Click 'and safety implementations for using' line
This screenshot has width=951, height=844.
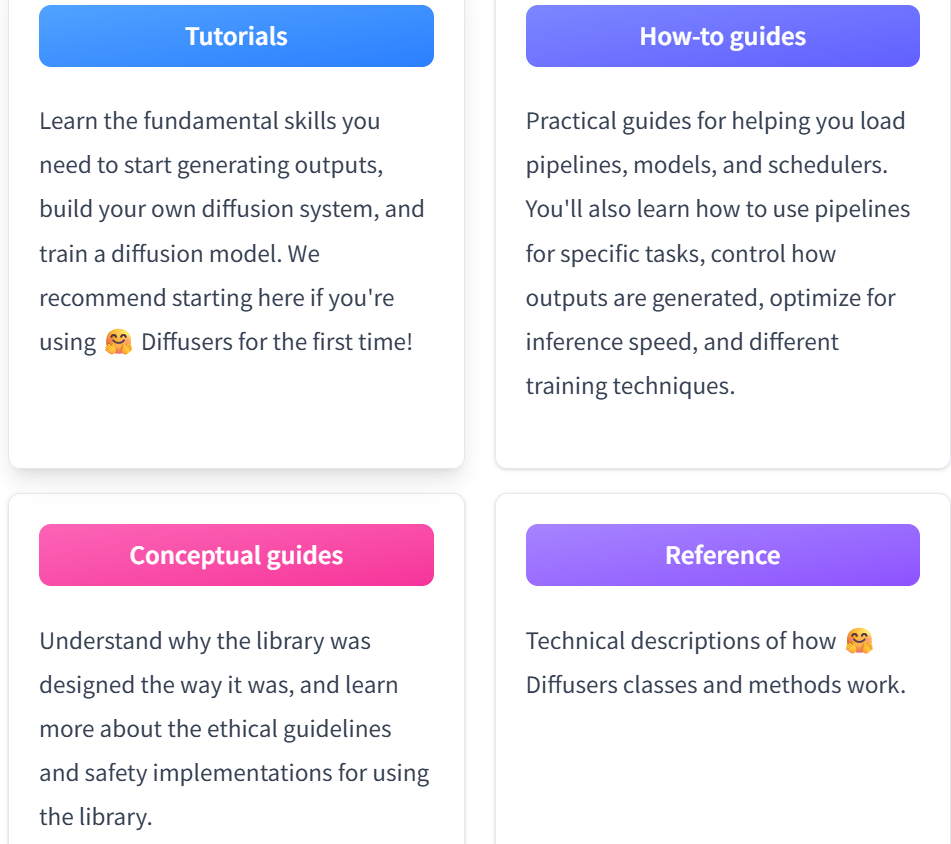tap(234, 773)
